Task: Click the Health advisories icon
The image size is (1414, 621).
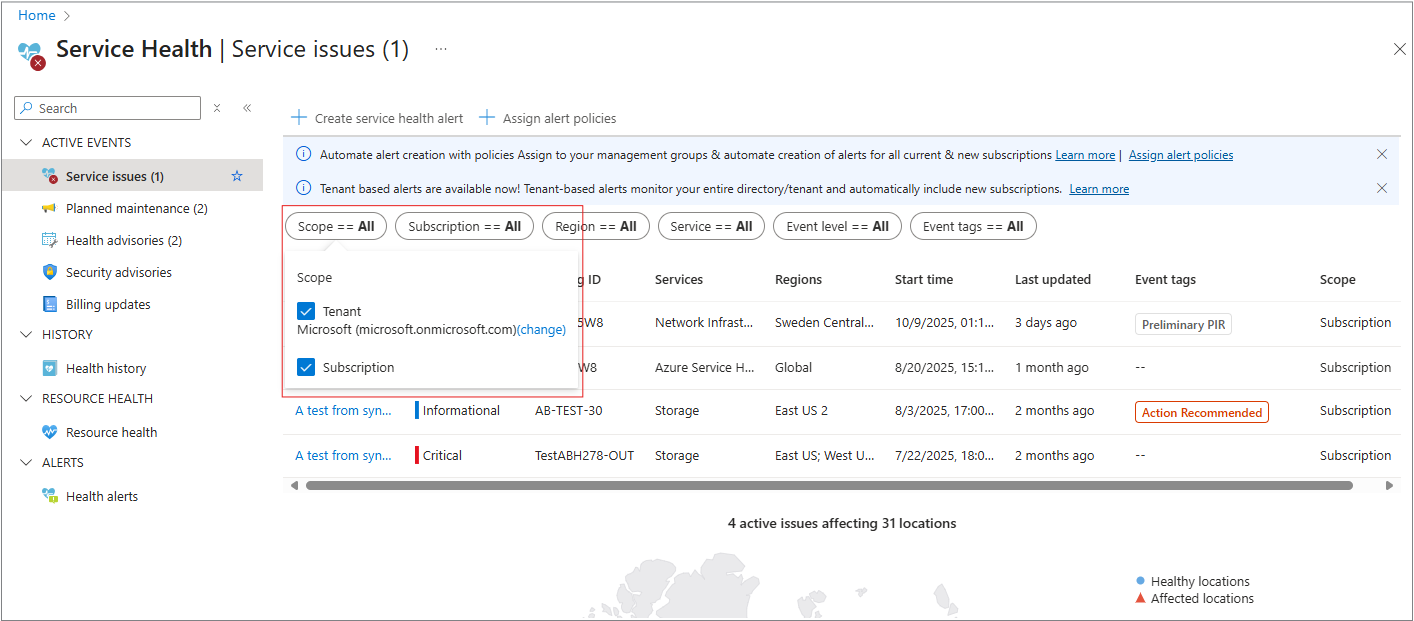Action: coord(50,240)
